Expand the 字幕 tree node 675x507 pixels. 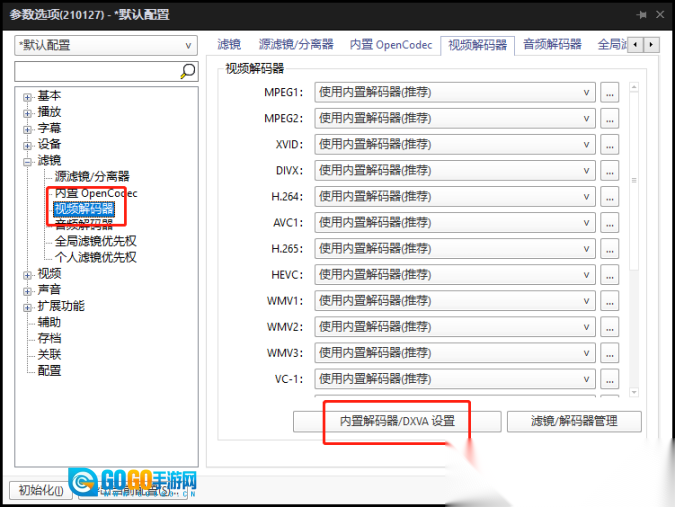28,128
